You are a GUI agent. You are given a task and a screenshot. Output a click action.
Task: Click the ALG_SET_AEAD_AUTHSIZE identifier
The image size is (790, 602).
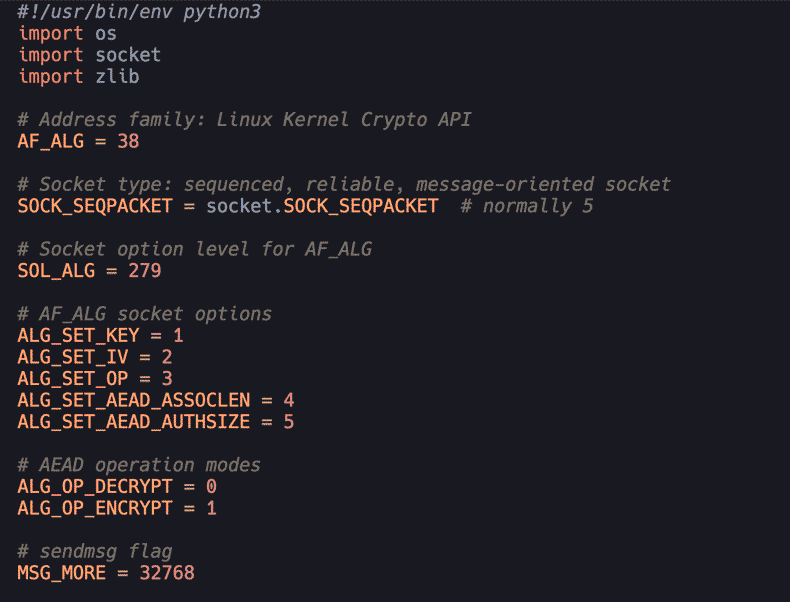[x=134, y=422]
